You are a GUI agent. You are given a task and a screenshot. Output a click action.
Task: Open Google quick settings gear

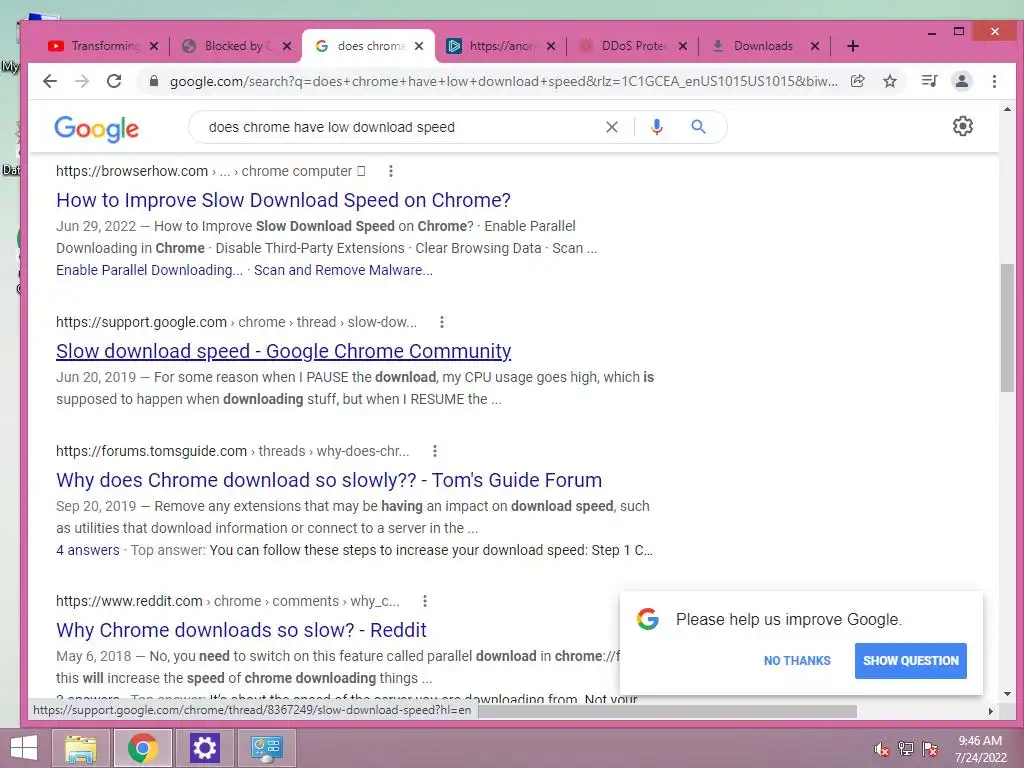click(963, 126)
